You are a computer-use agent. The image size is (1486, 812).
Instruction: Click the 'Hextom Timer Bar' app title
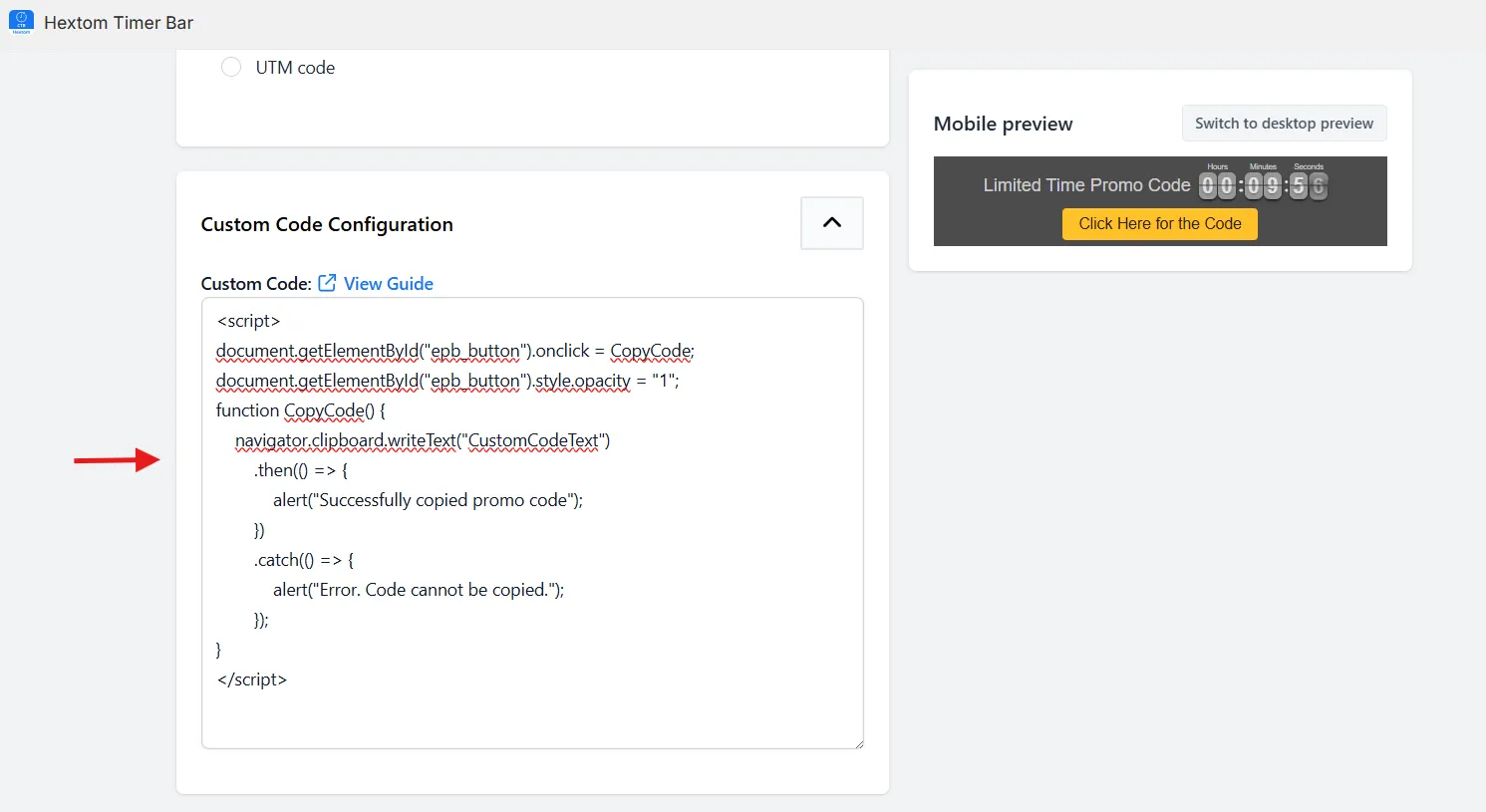[119, 23]
